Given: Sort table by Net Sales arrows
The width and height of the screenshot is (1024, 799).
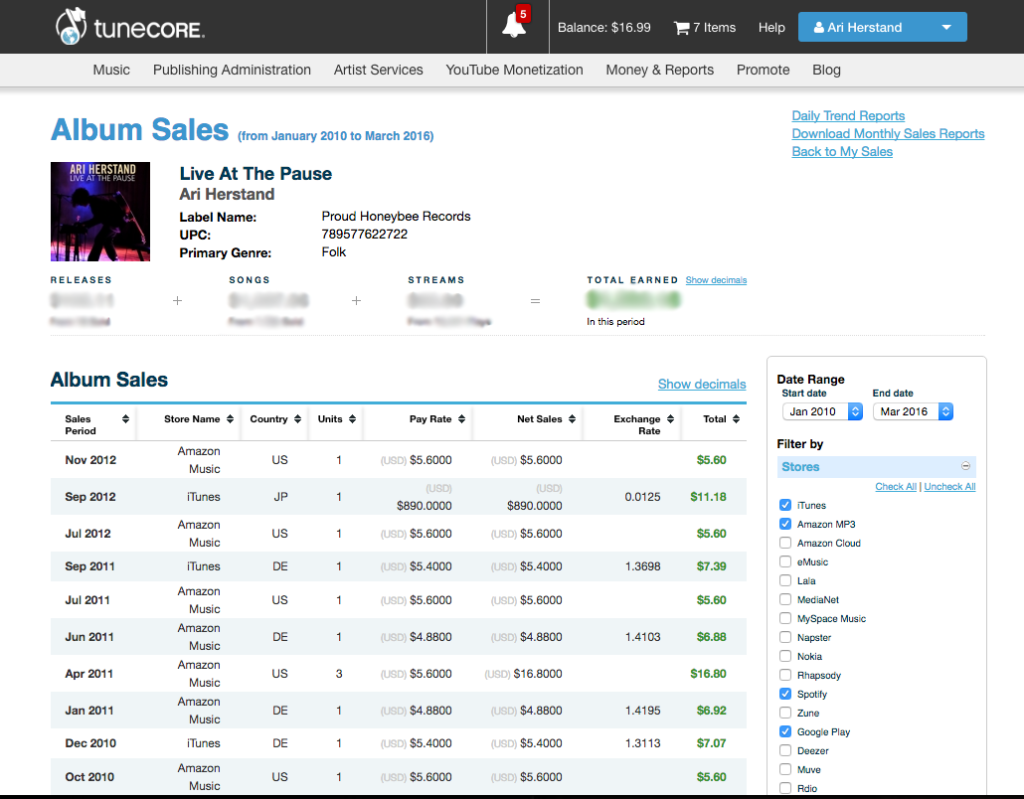Looking at the screenshot, I should (x=571, y=419).
